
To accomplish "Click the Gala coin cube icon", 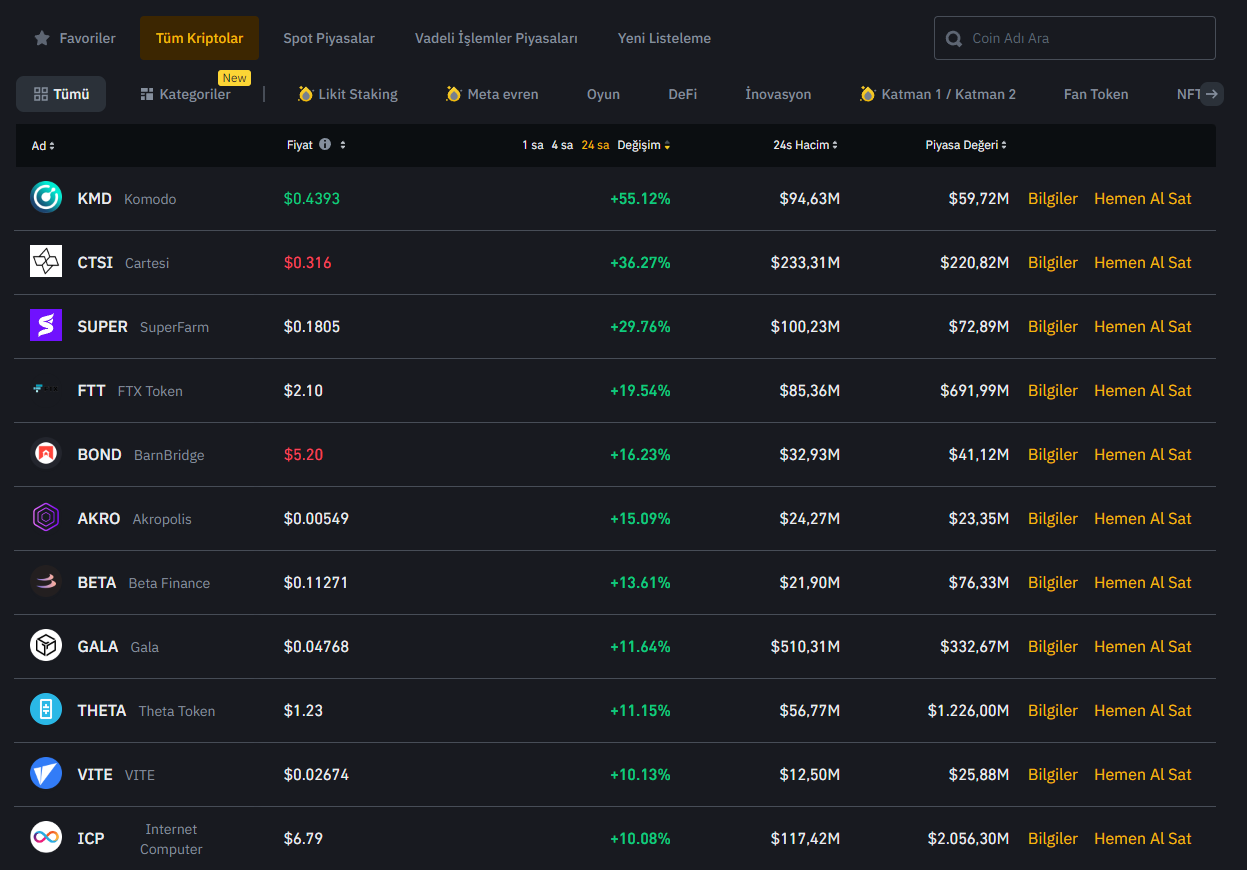I will pos(46,646).
